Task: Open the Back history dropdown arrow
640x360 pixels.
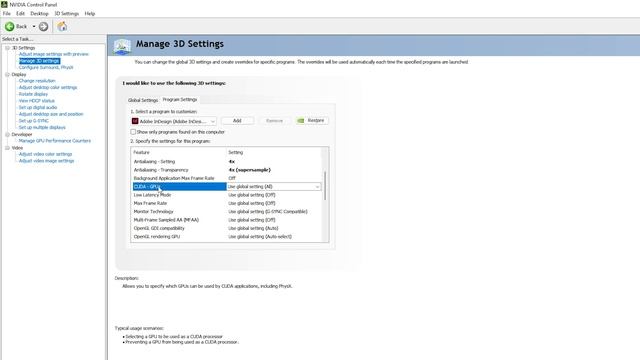Action: point(34,27)
